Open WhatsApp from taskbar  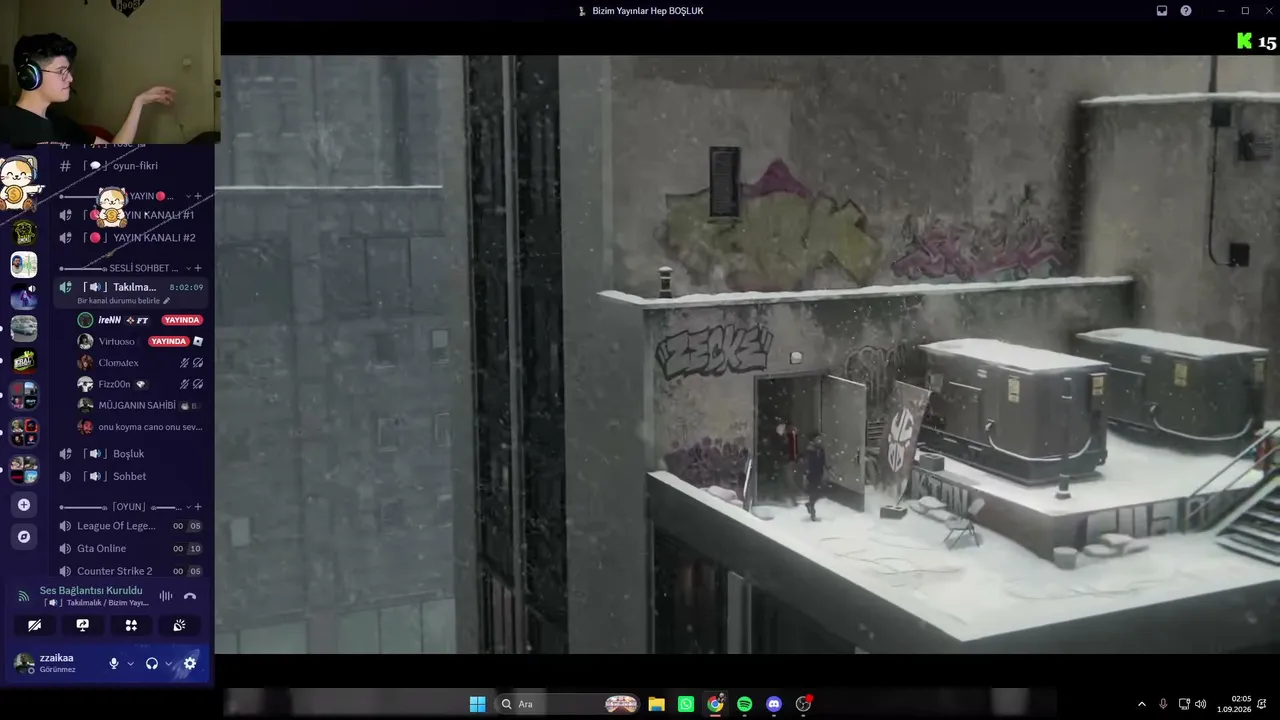[685, 704]
